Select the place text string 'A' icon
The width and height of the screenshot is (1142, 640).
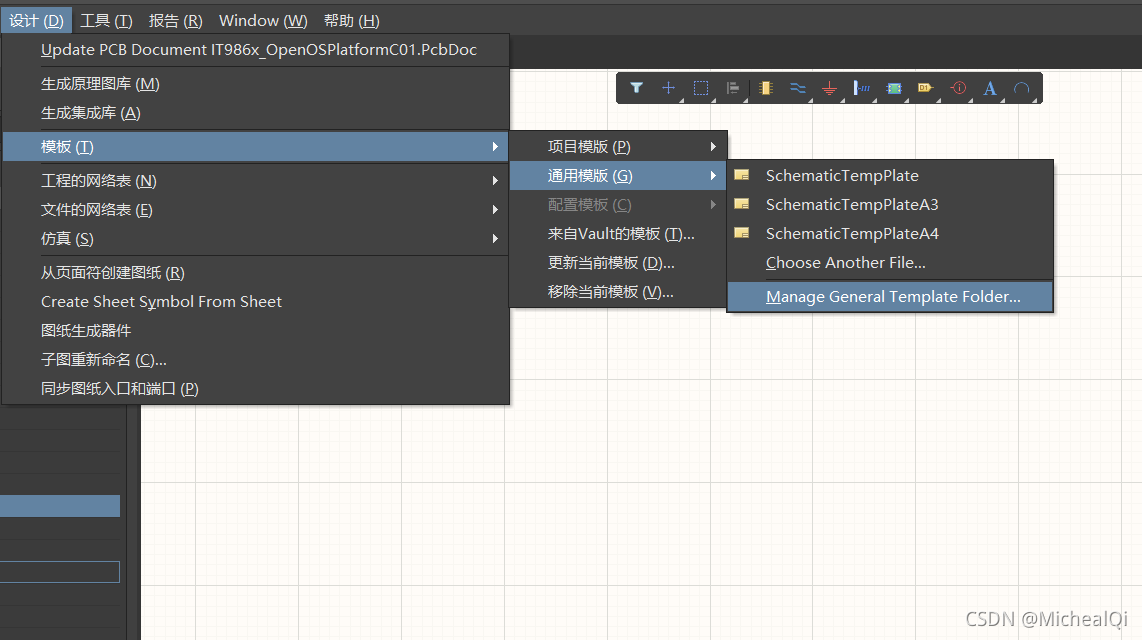click(990, 88)
